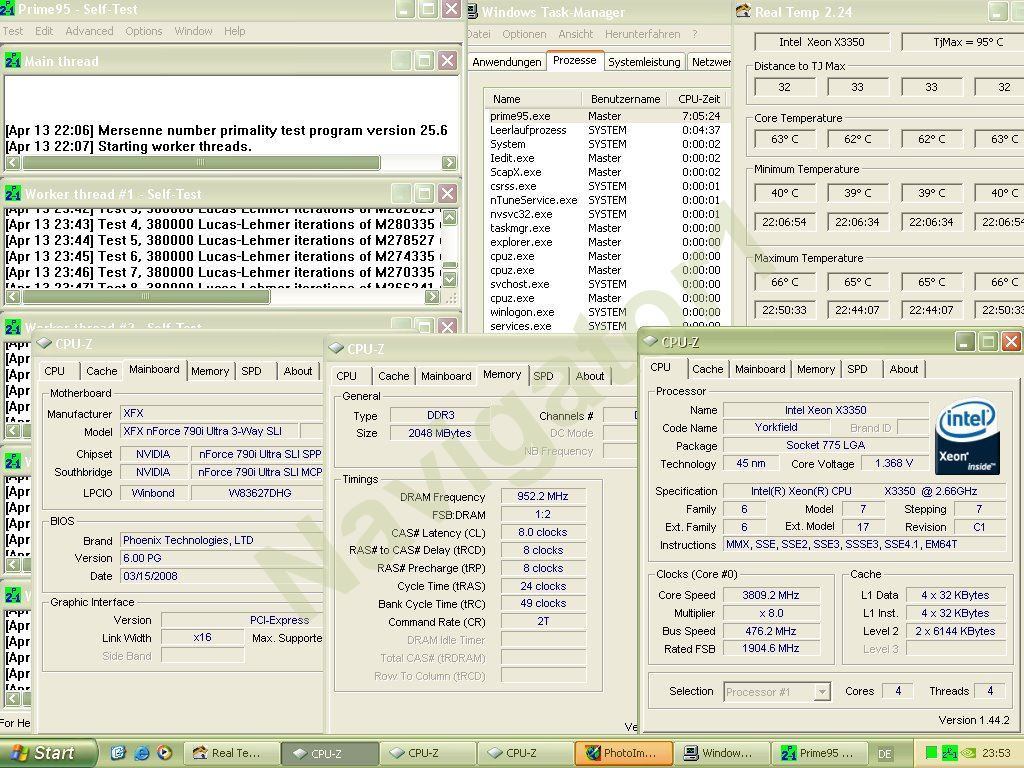
Task: Select taskmgr.exe process row
Action: point(605,228)
